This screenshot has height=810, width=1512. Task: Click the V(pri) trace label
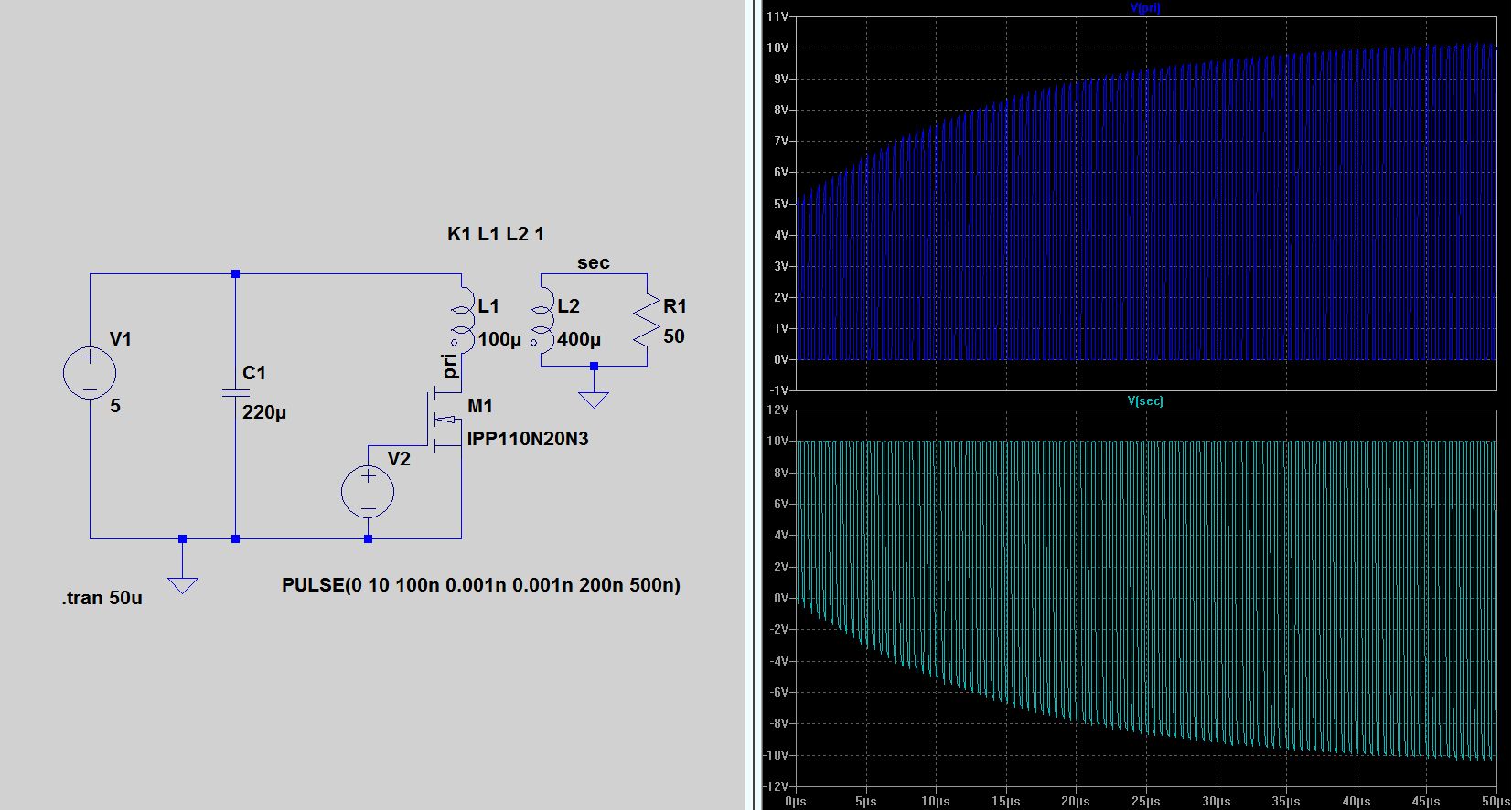tap(1145, 8)
